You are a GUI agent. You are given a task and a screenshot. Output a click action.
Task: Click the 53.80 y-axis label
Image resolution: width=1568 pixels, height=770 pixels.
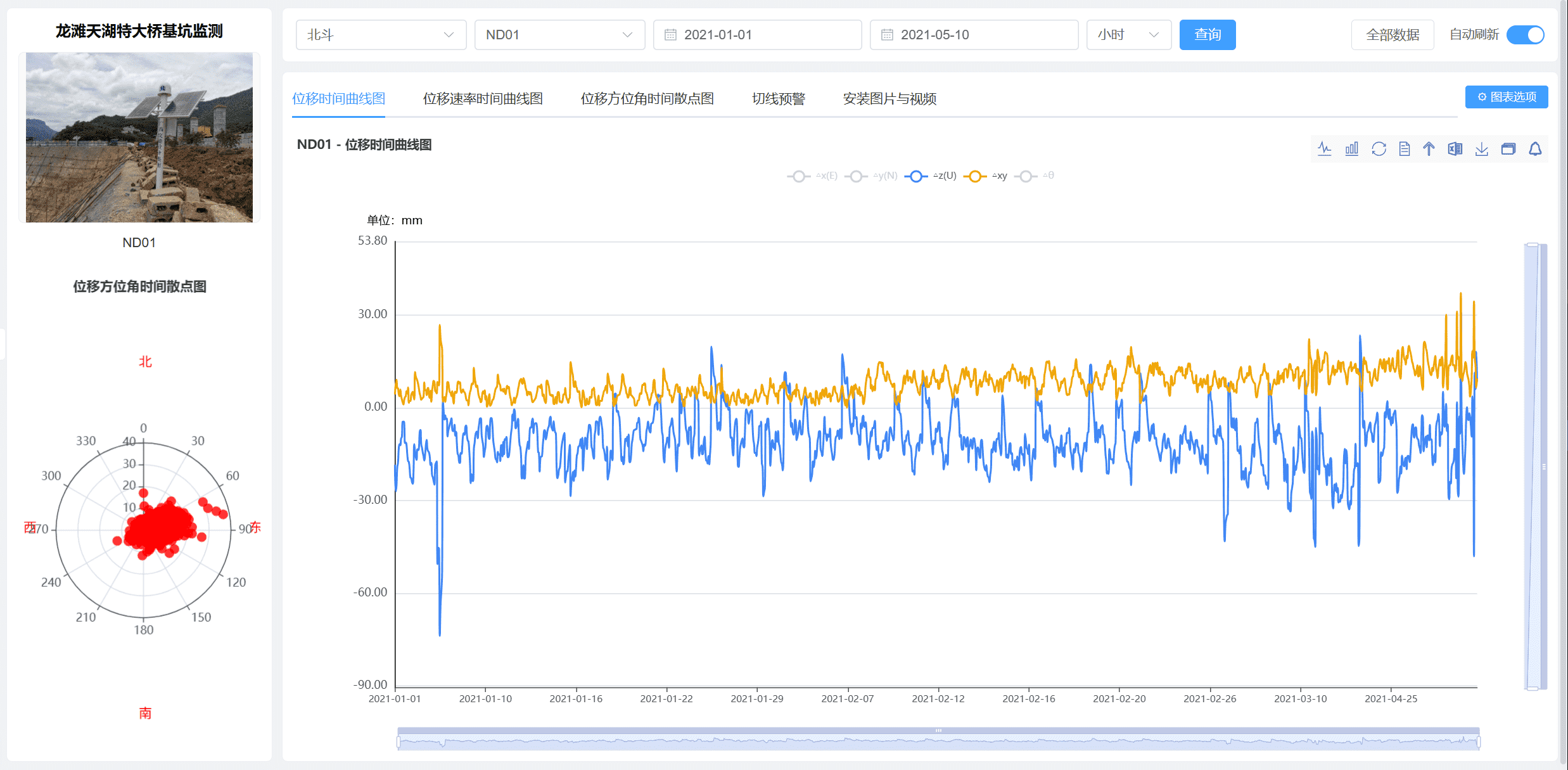[x=373, y=241]
